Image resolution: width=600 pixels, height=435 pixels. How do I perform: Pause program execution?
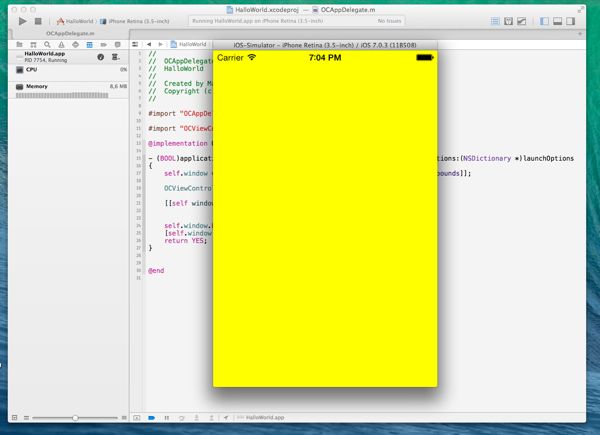click(166, 418)
